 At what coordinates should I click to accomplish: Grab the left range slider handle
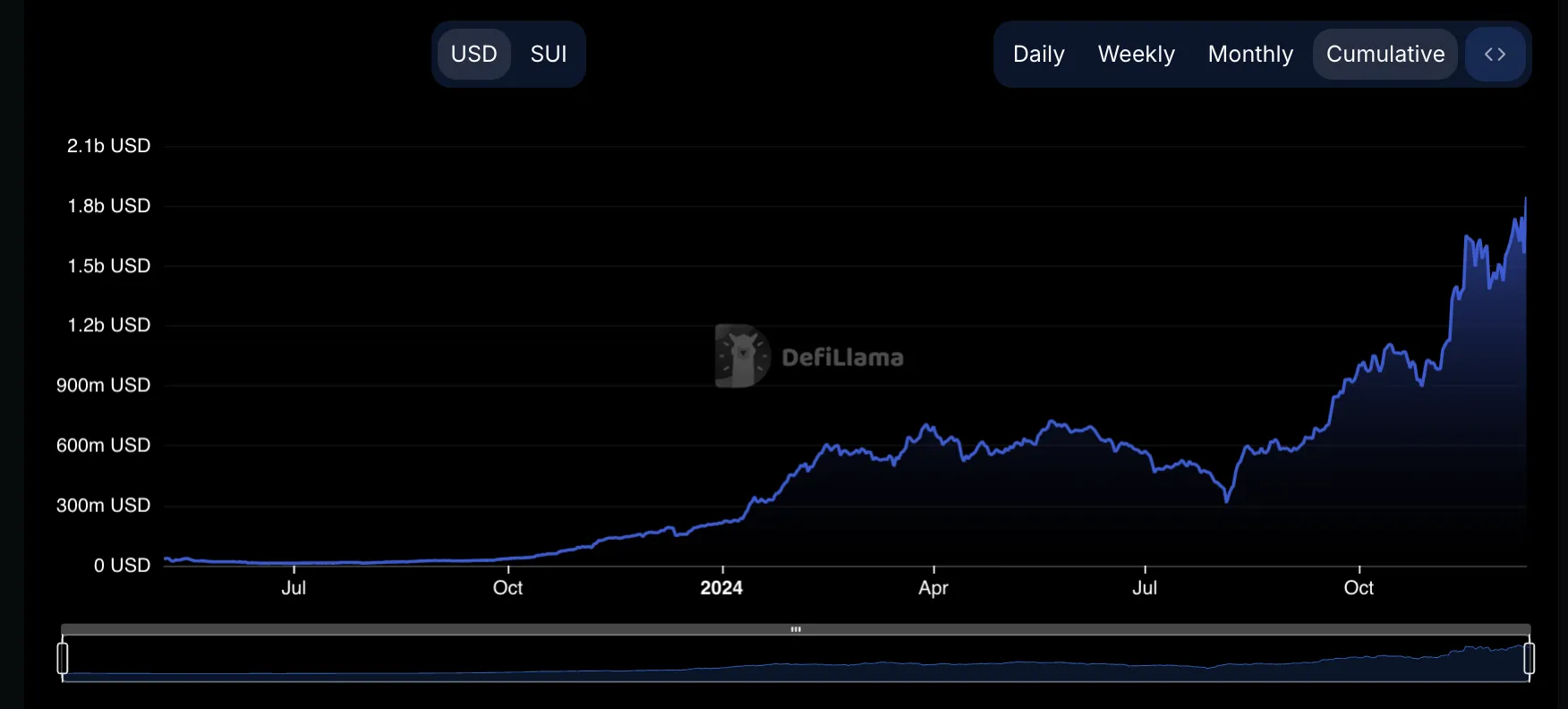tap(63, 658)
